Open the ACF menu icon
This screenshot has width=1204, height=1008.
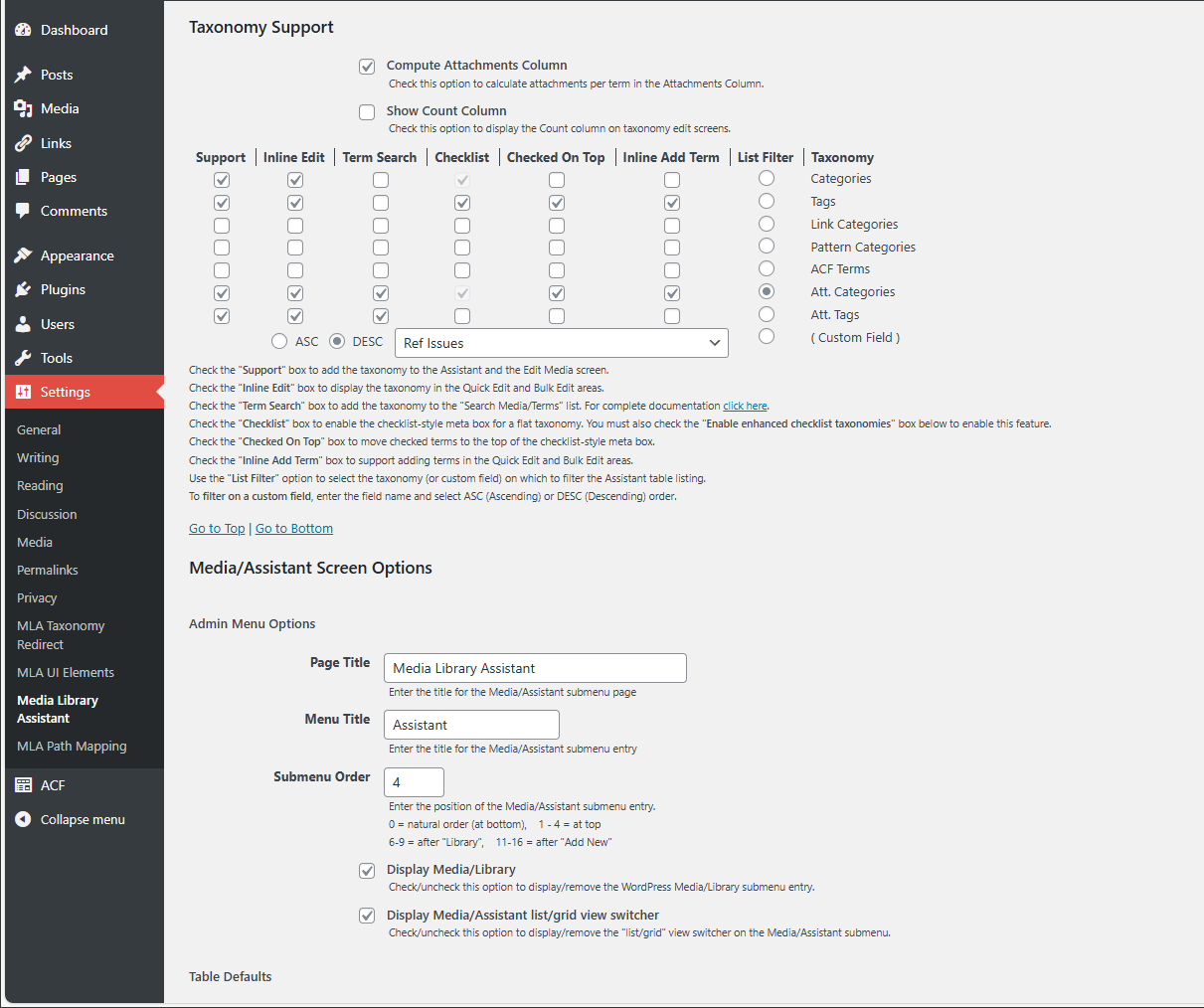coord(24,784)
